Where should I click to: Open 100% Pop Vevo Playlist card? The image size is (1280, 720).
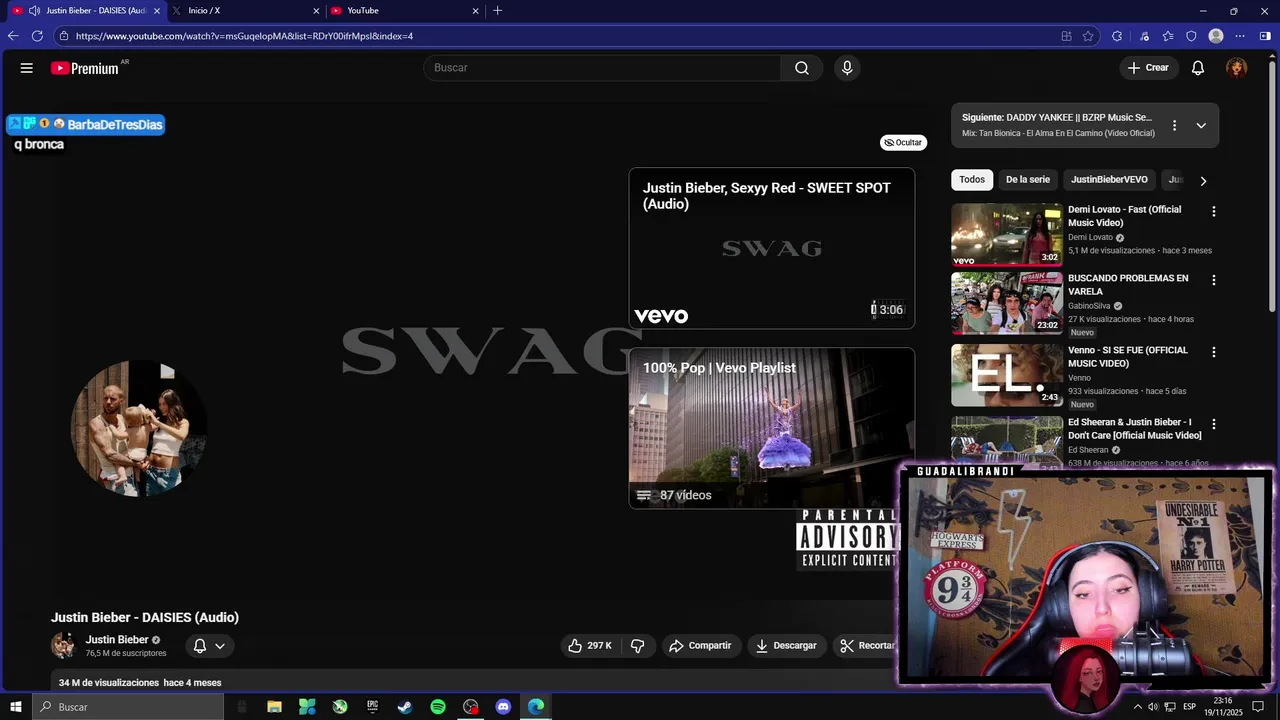point(772,428)
